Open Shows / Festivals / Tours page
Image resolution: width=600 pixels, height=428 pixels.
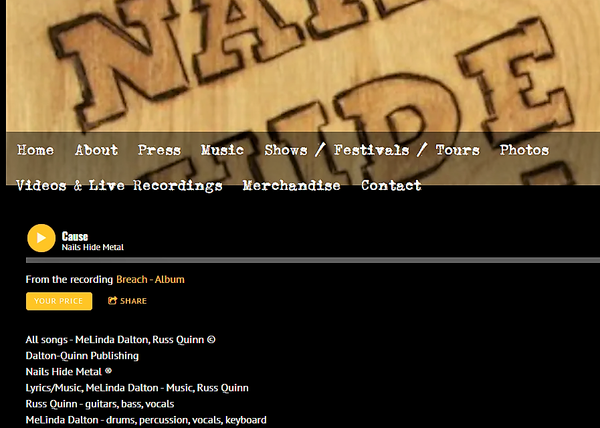[x=372, y=150]
